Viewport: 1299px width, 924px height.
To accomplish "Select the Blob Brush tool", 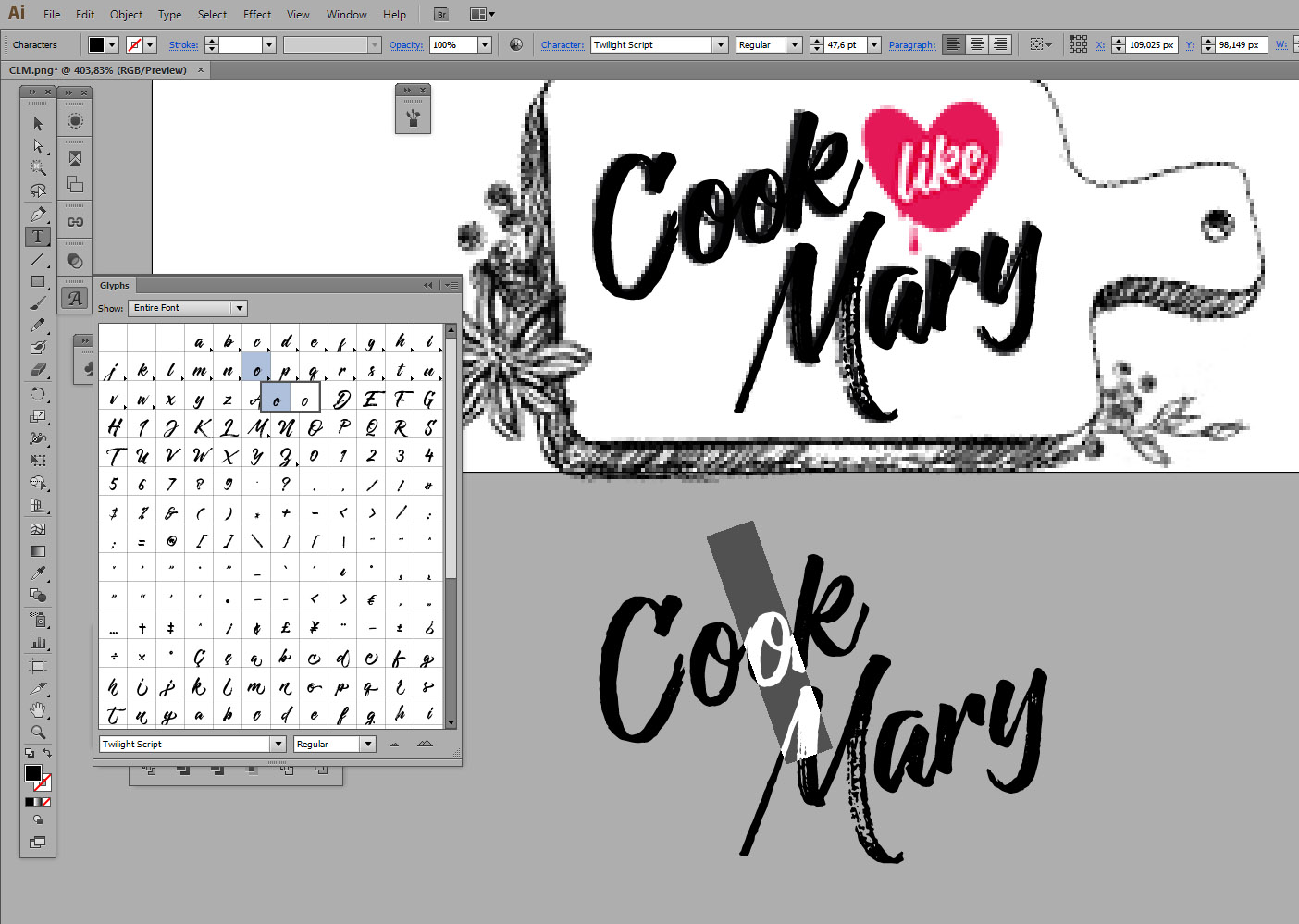I will (38, 348).
